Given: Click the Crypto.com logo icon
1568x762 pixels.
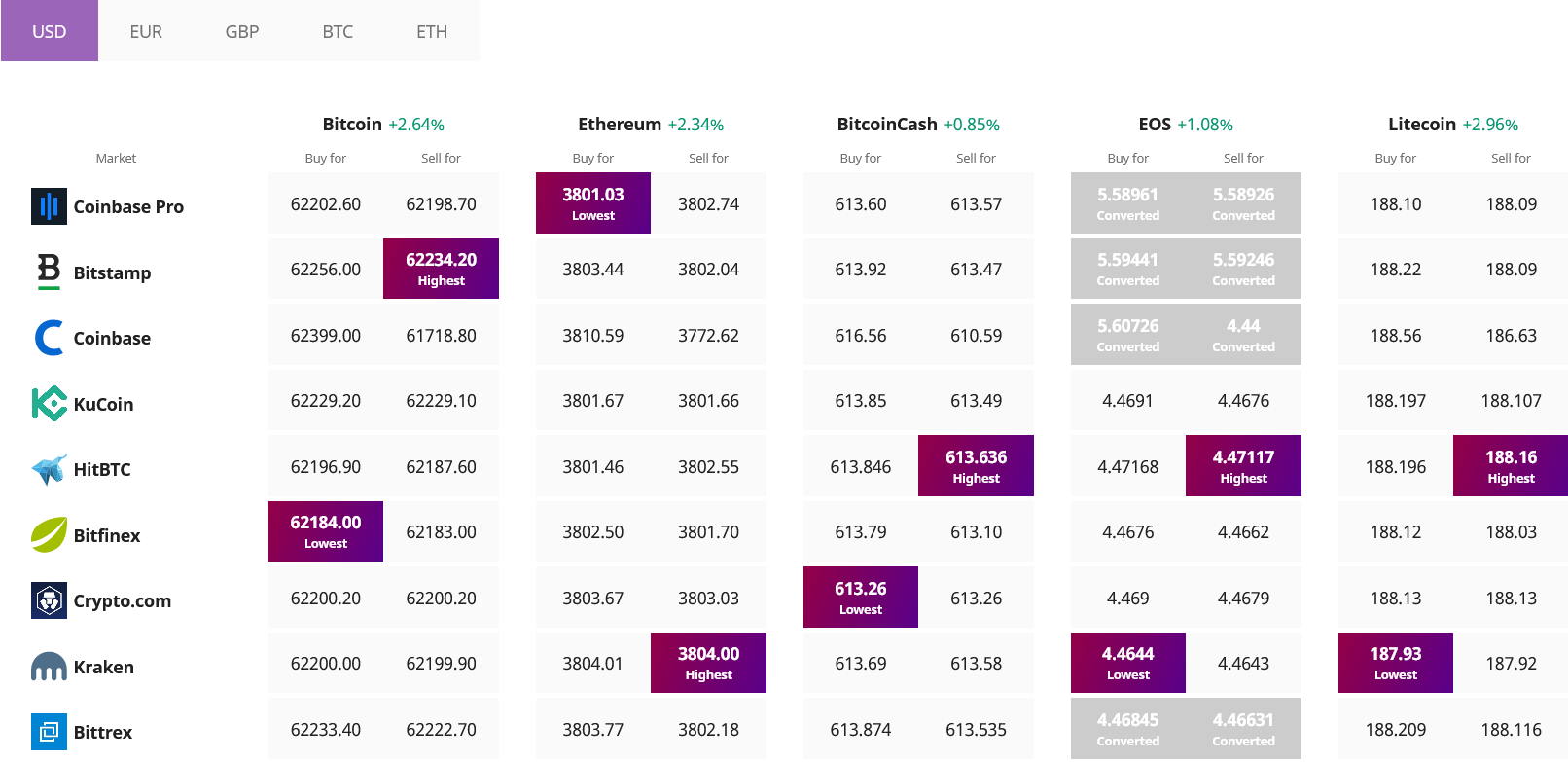Looking at the screenshot, I should coord(49,600).
